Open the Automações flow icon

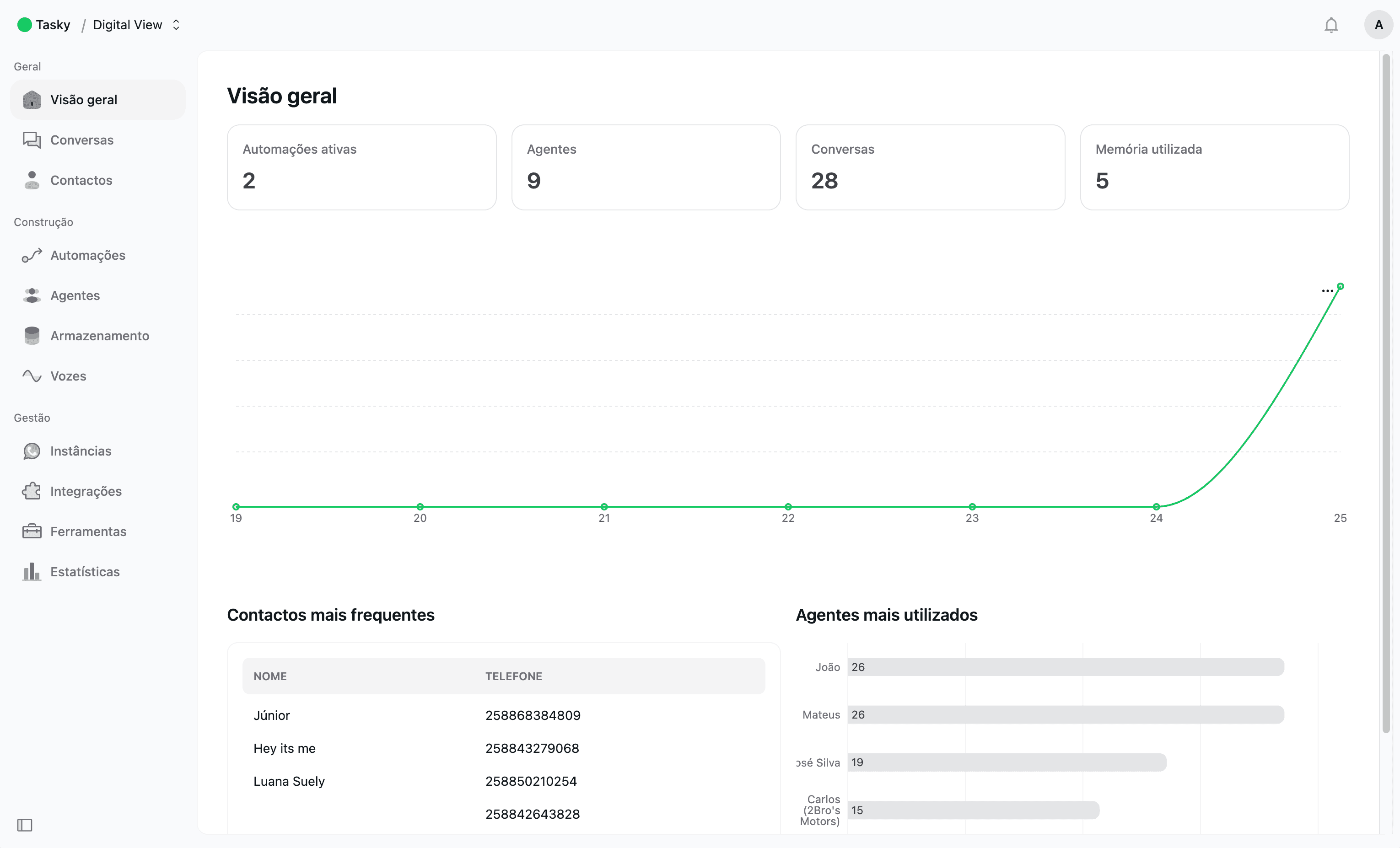32,256
